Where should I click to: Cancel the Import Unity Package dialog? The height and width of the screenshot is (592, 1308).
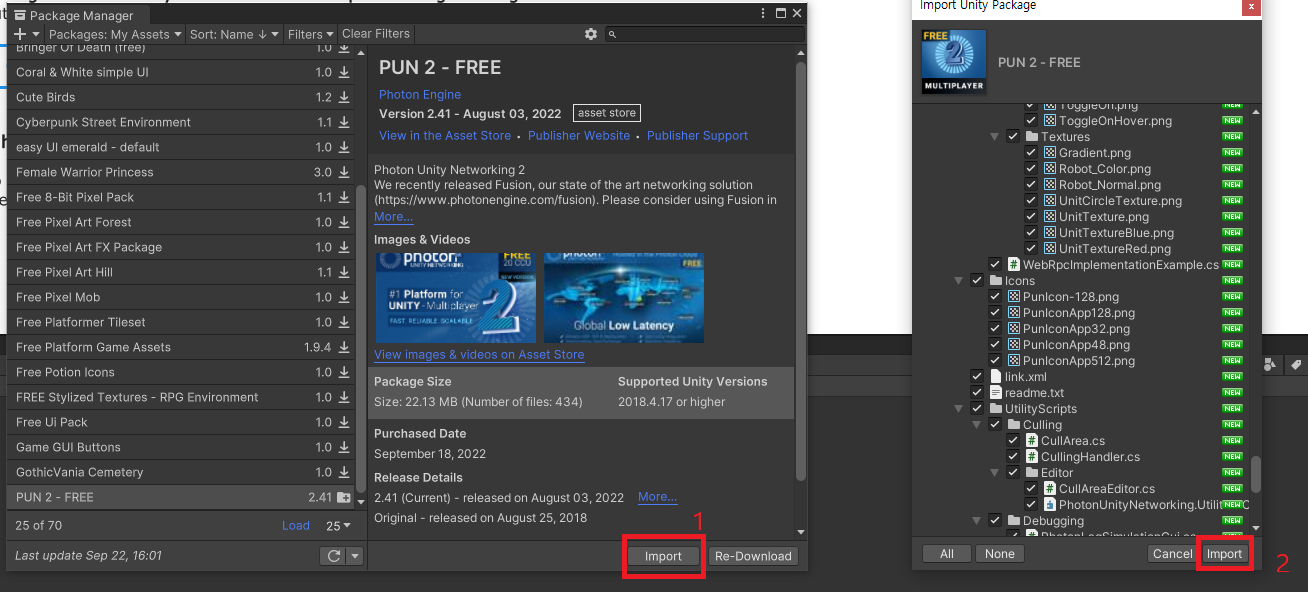(x=1172, y=553)
